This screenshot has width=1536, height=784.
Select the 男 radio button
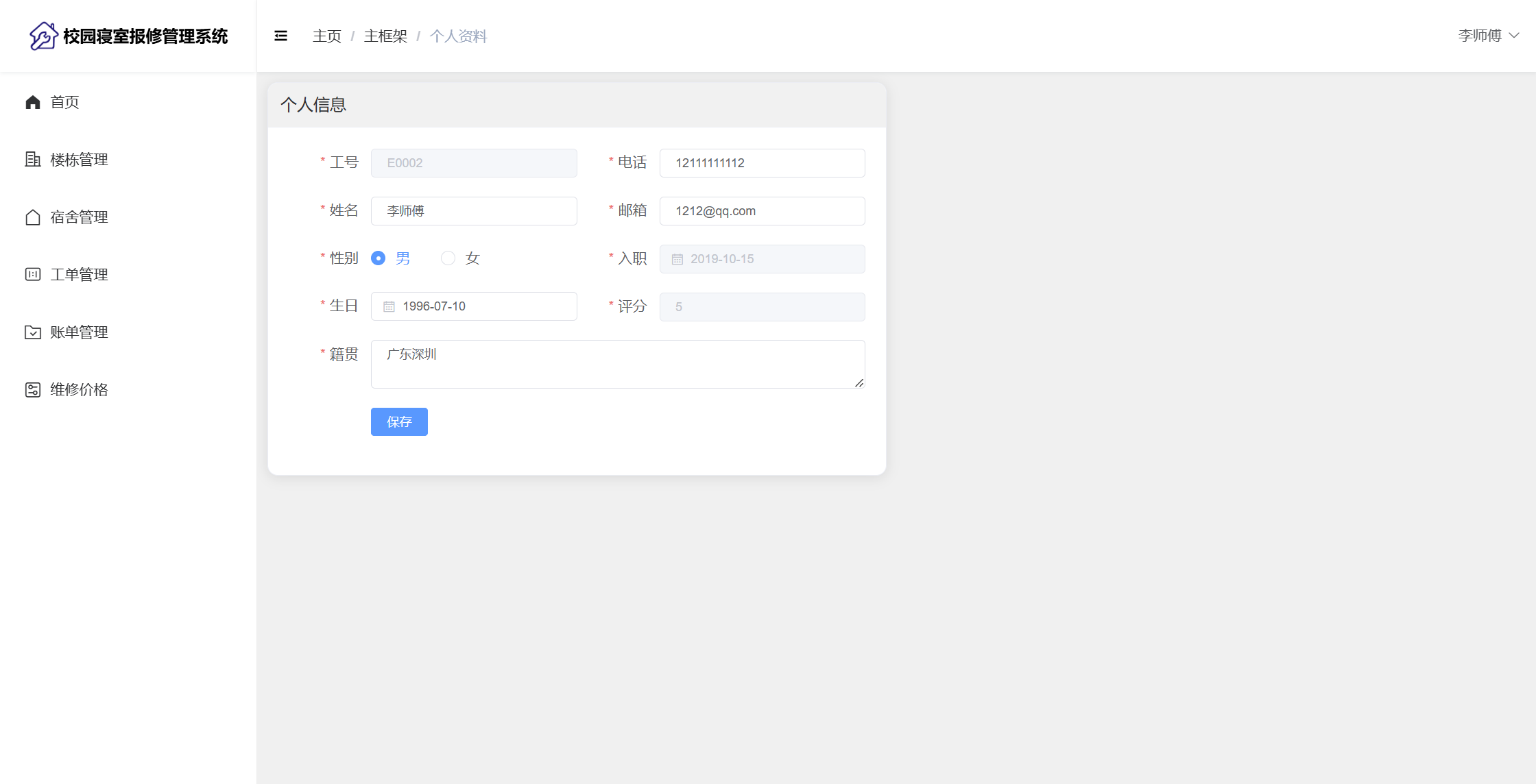pyautogui.click(x=378, y=258)
